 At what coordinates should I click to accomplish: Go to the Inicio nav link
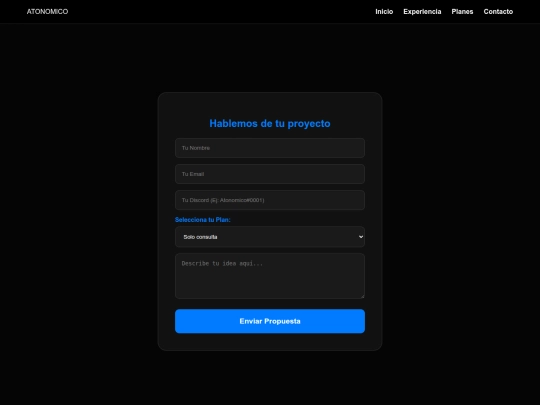tap(384, 12)
